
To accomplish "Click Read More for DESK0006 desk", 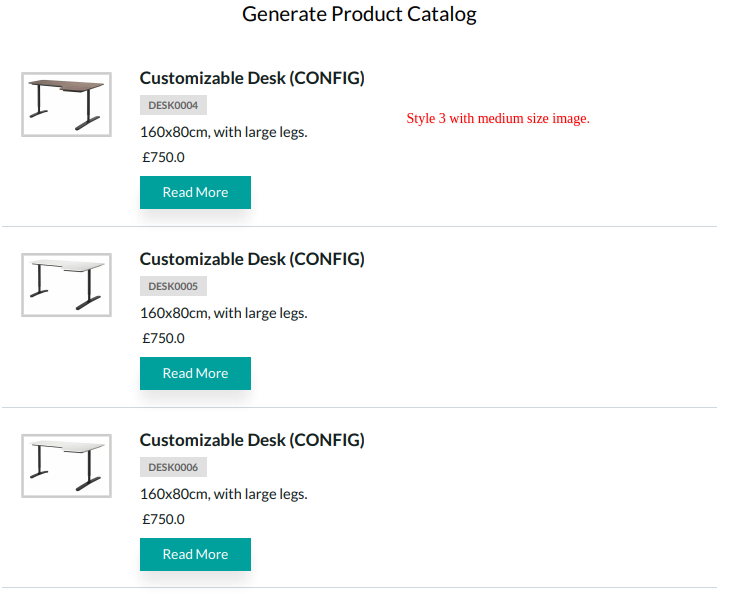I will (195, 554).
